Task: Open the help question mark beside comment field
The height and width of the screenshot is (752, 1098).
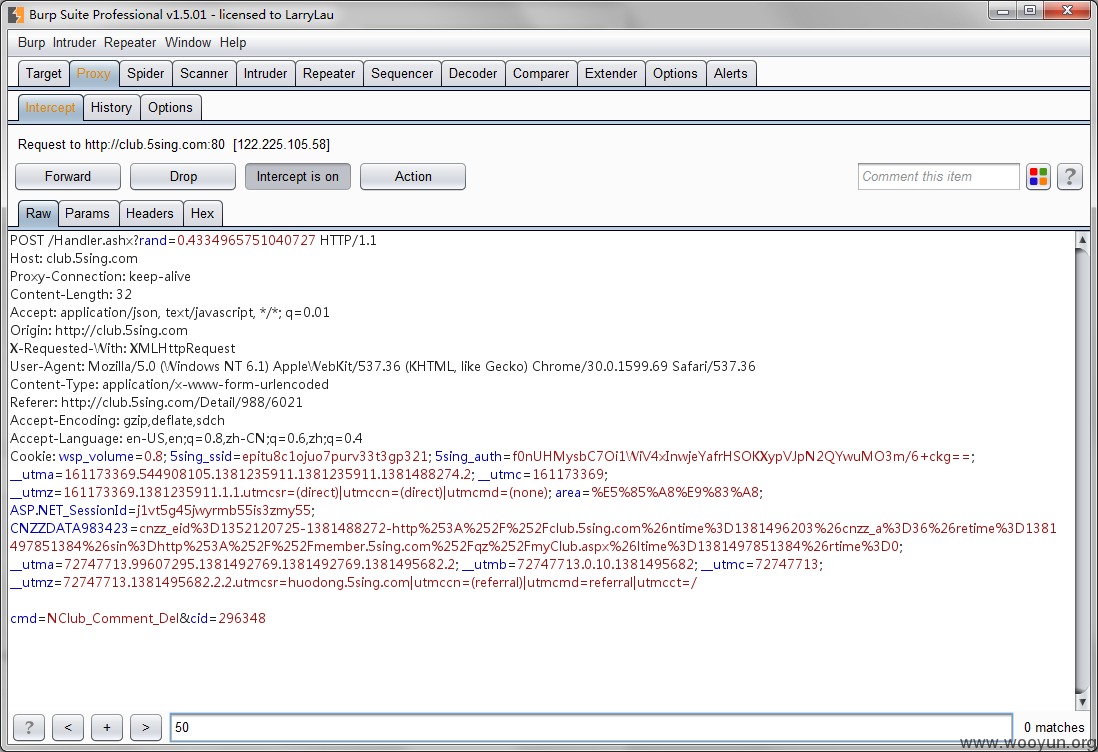Action: (1069, 176)
